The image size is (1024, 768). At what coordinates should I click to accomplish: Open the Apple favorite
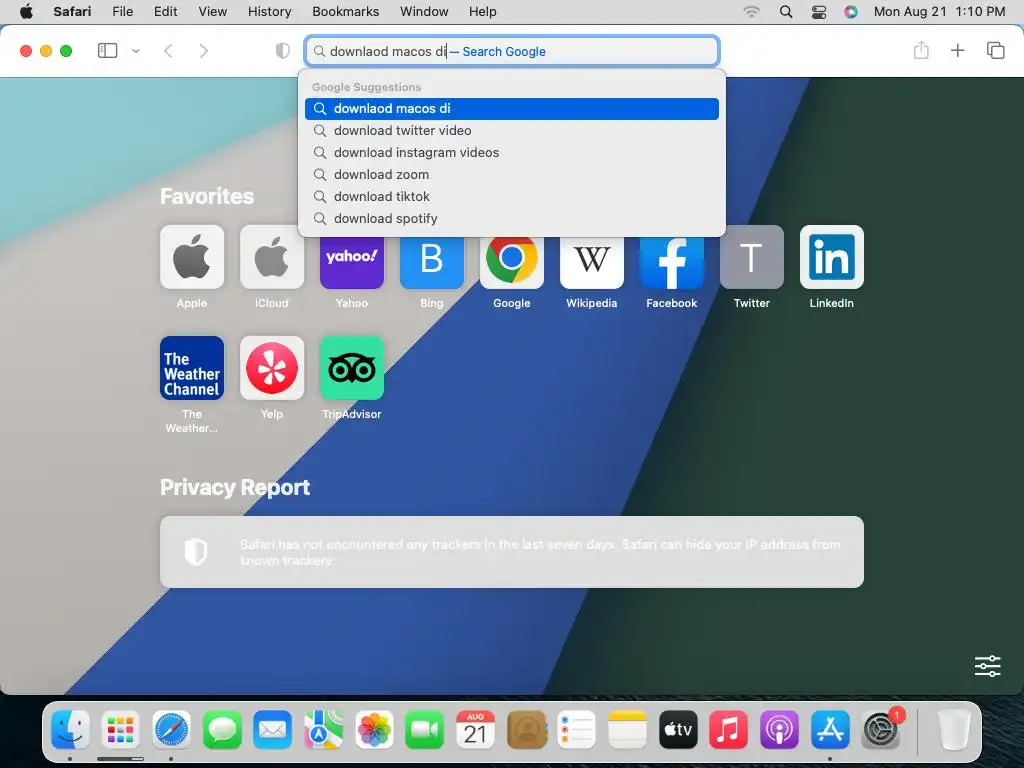tap(192, 257)
